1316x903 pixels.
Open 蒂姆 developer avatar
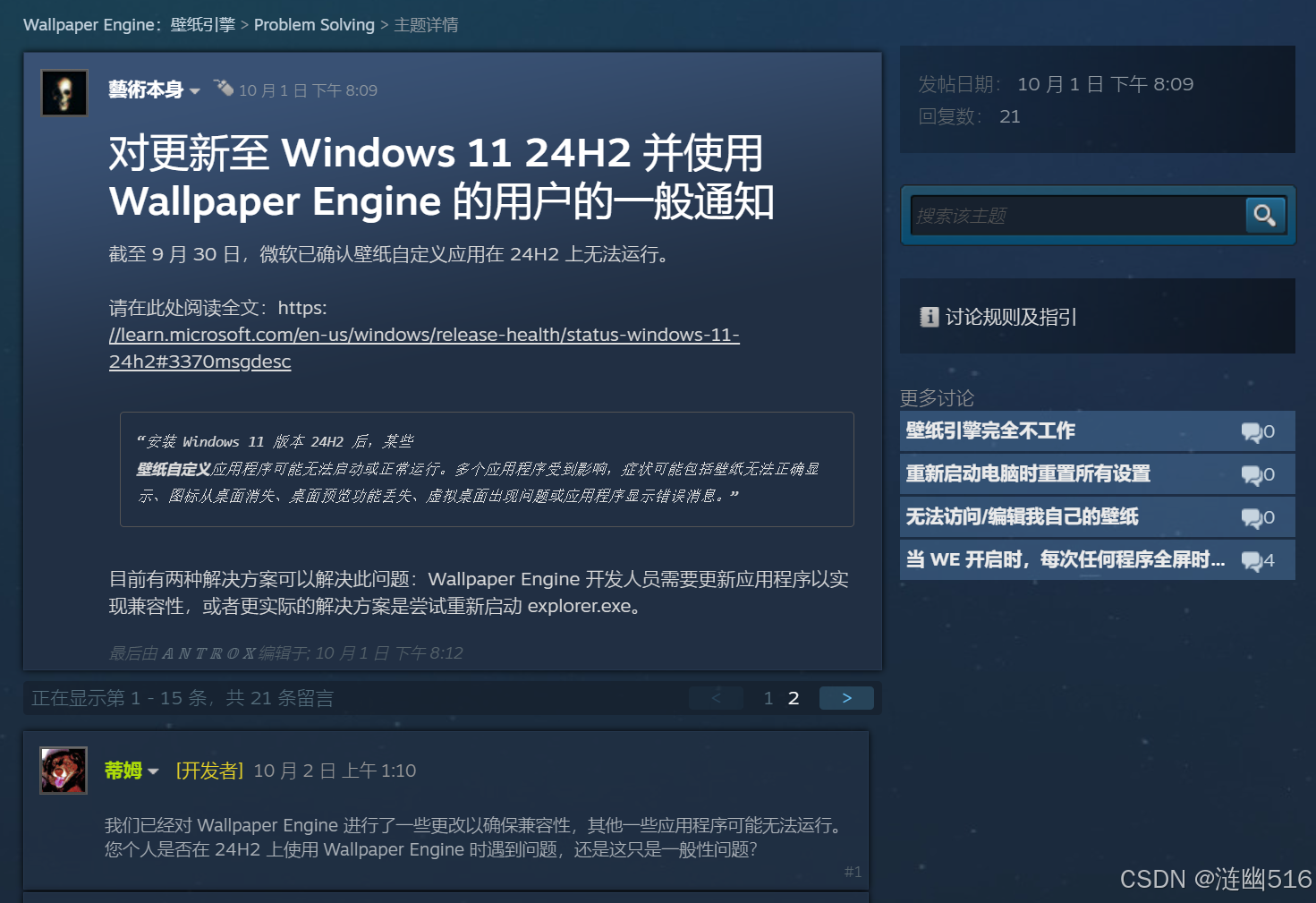[64, 771]
